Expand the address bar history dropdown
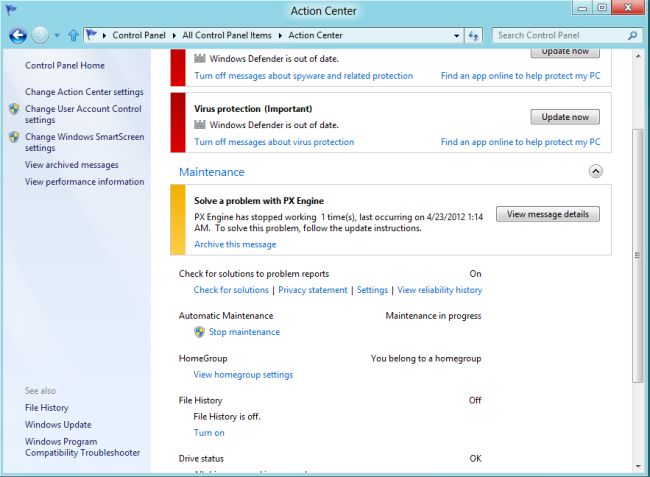The image size is (650, 477). coord(456,36)
